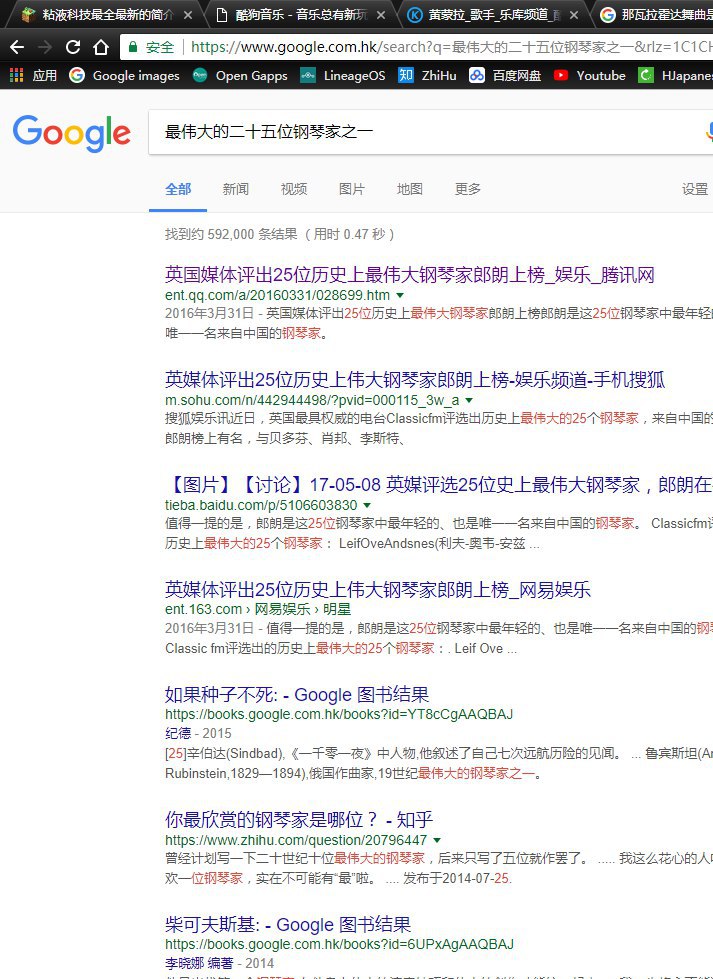Switch to the 图片 search tab
Viewport: 713px width, 979px height.
pyautogui.click(x=351, y=189)
